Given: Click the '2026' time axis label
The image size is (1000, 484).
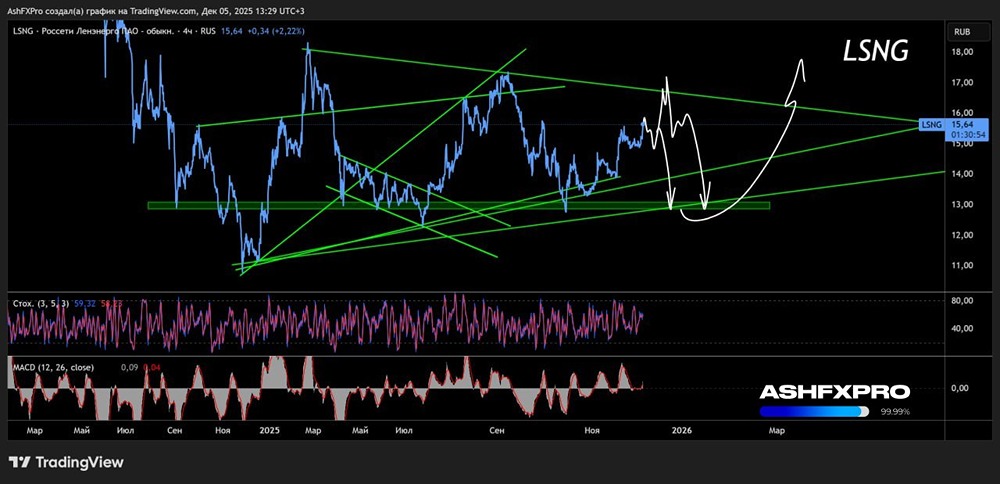Looking at the screenshot, I should pos(682,431).
